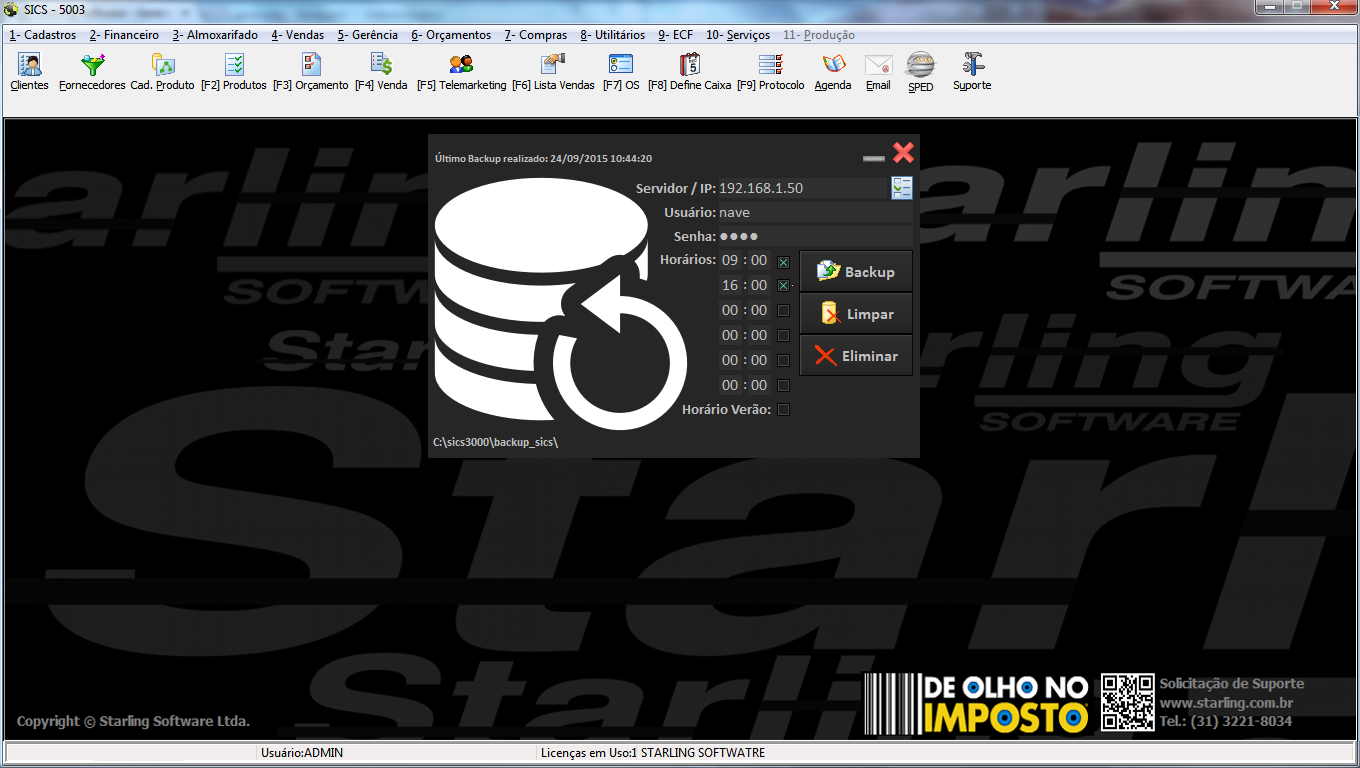Image resolution: width=1360 pixels, height=768 pixels.
Task: Click the 09:00 time field
Action: click(x=745, y=260)
